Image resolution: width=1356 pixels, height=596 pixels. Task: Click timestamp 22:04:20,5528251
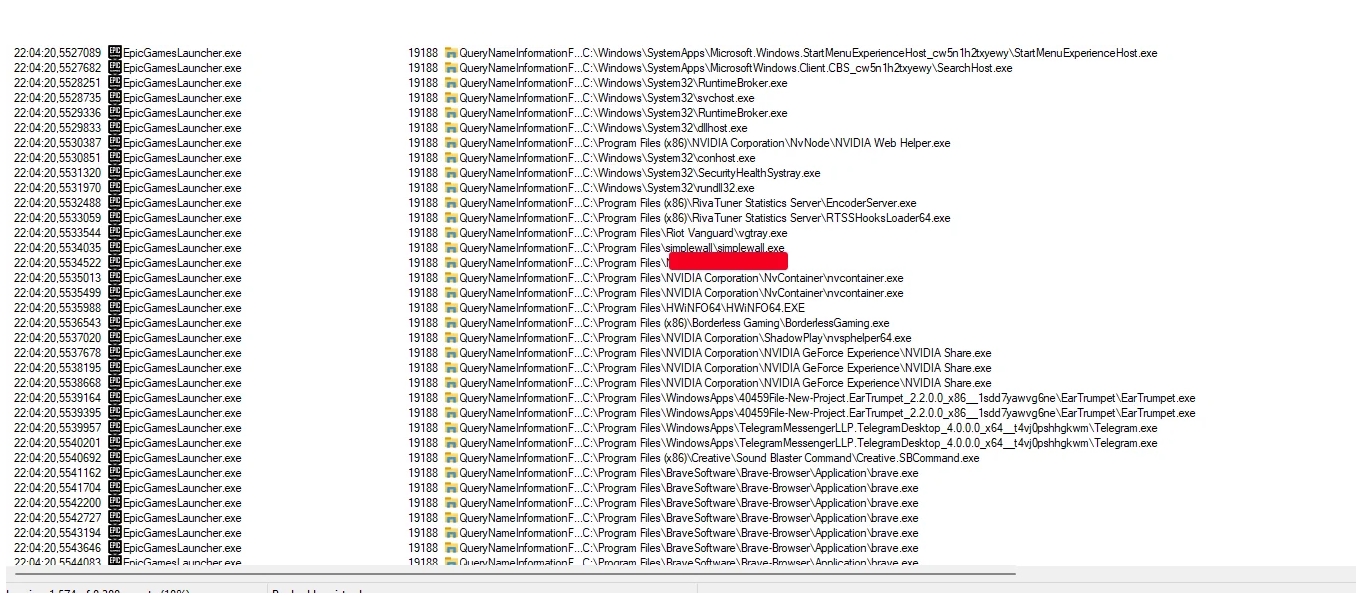click(x=57, y=83)
